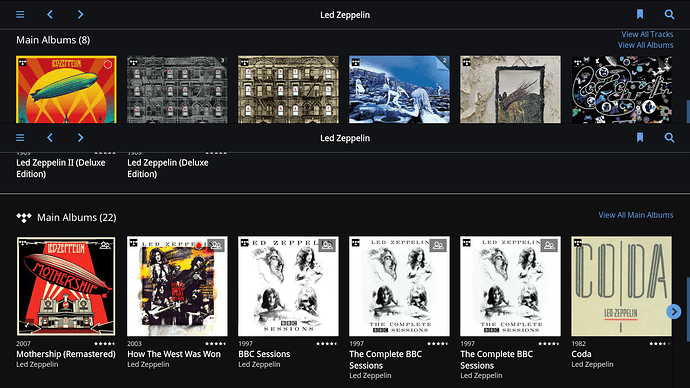Image resolution: width=690 pixels, height=388 pixels.
Task: Open View All Main Albums link
Action: 635,215
